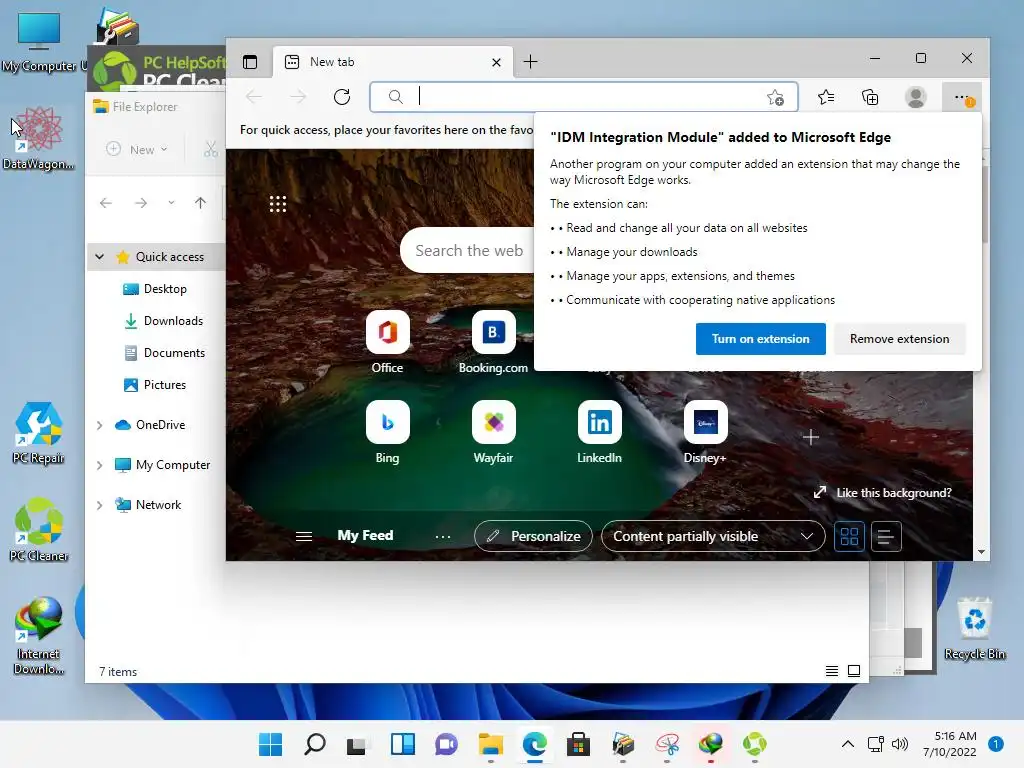The width and height of the screenshot is (1024, 768).
Task: Select Desktop in File Explorer sidebar
Action: (155, 289)
